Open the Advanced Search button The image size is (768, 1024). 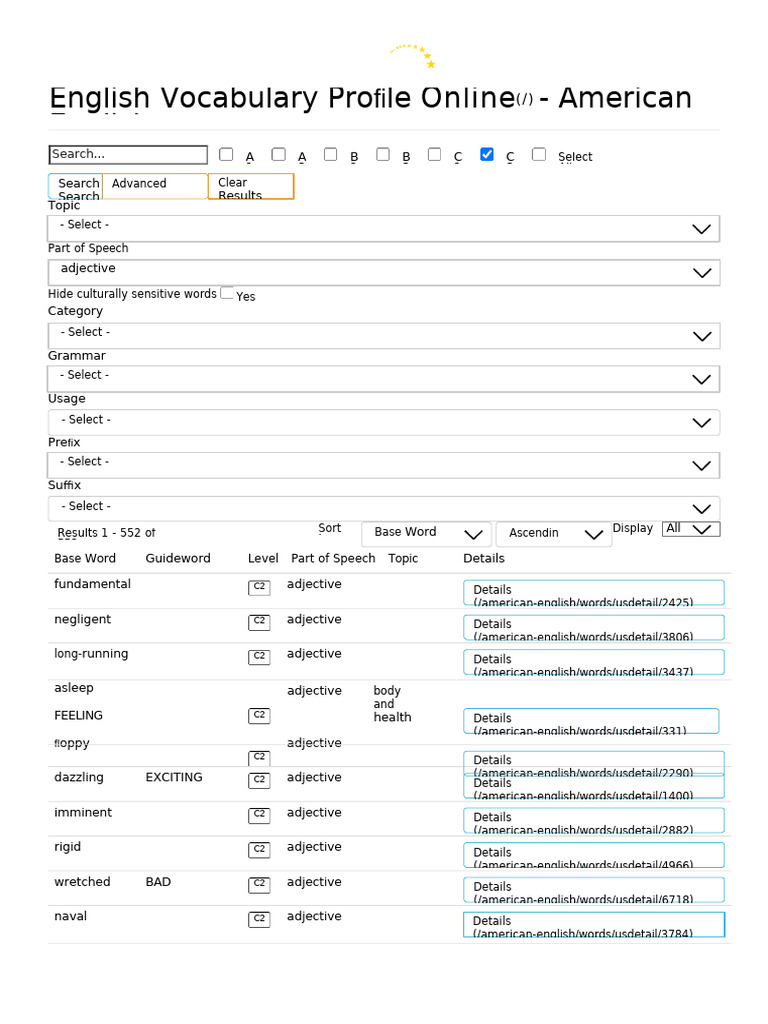coord(154,186)
